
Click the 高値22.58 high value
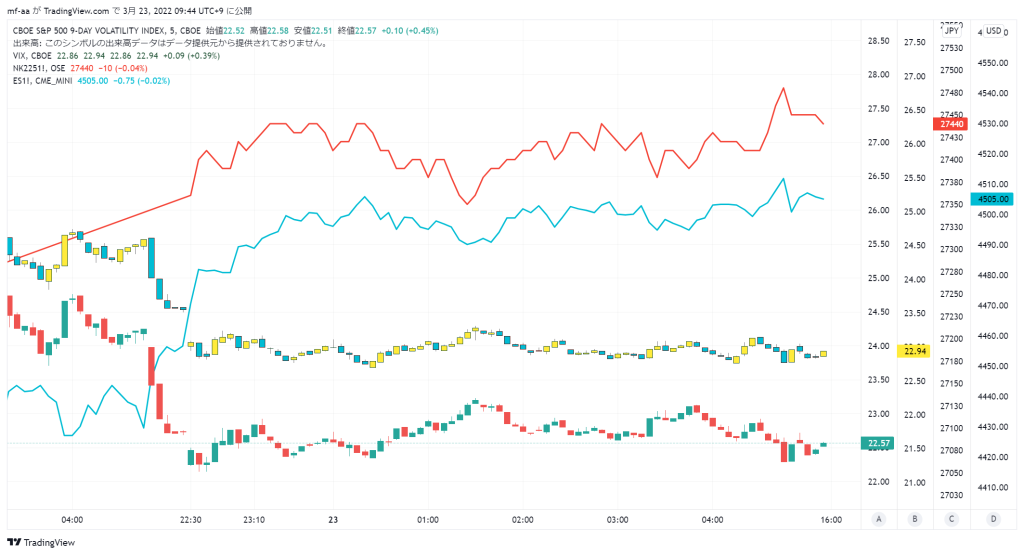click(269, 31)
